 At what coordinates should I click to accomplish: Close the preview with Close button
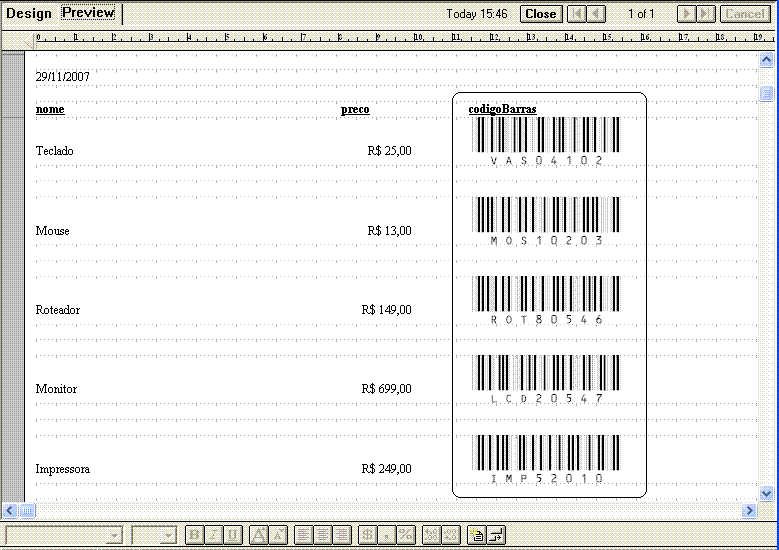[x=541, y=14]
